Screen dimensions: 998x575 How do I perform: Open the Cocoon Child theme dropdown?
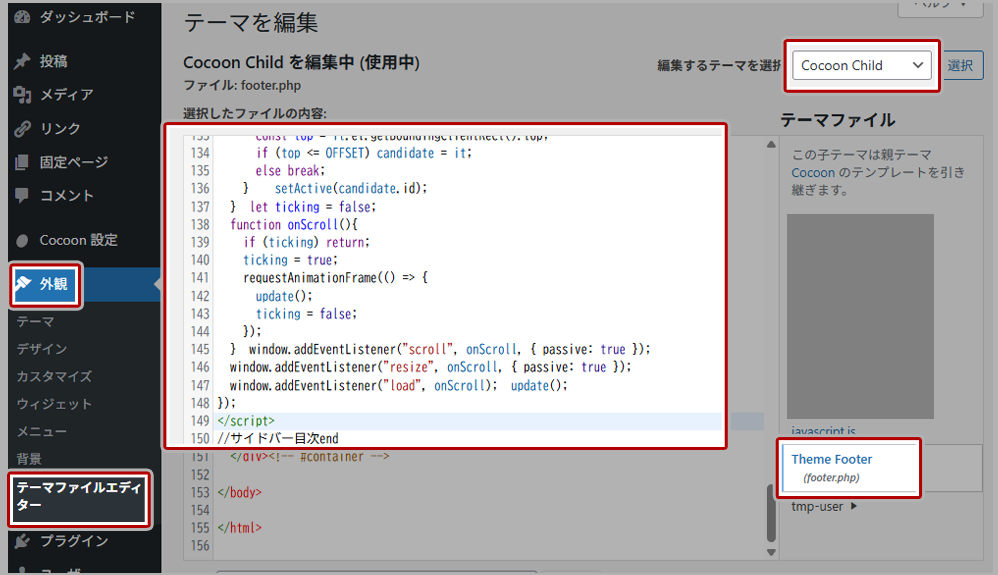coord(861,66)
